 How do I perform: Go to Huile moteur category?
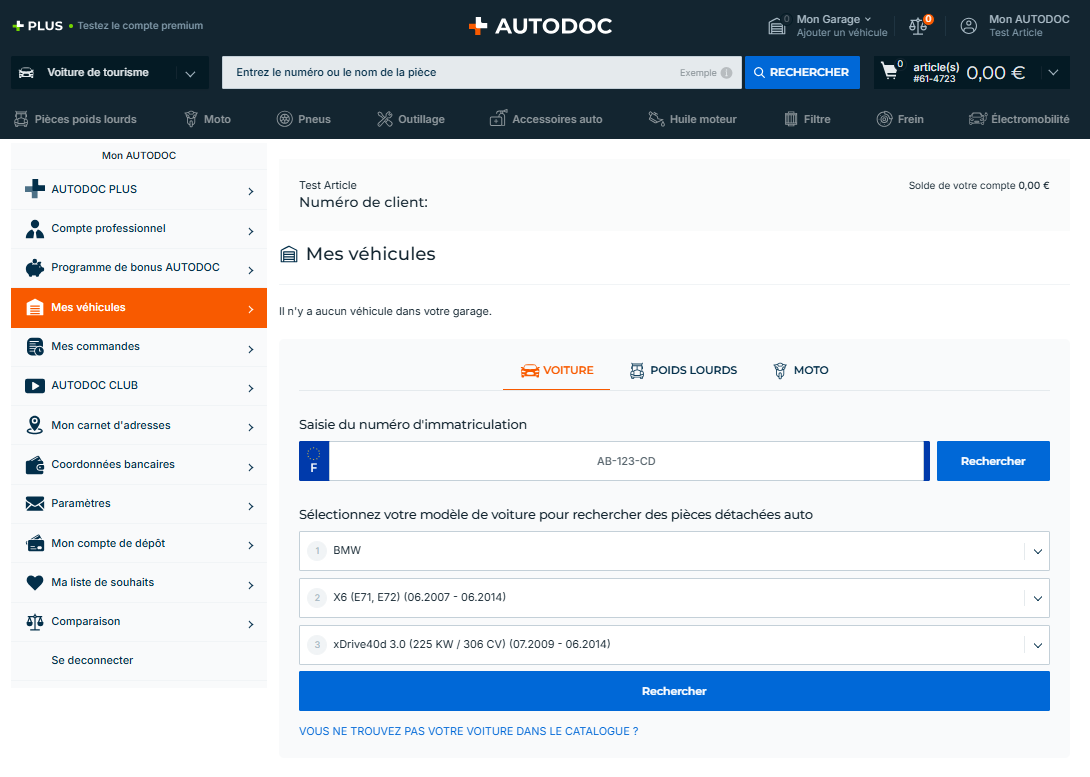point(692,119)
